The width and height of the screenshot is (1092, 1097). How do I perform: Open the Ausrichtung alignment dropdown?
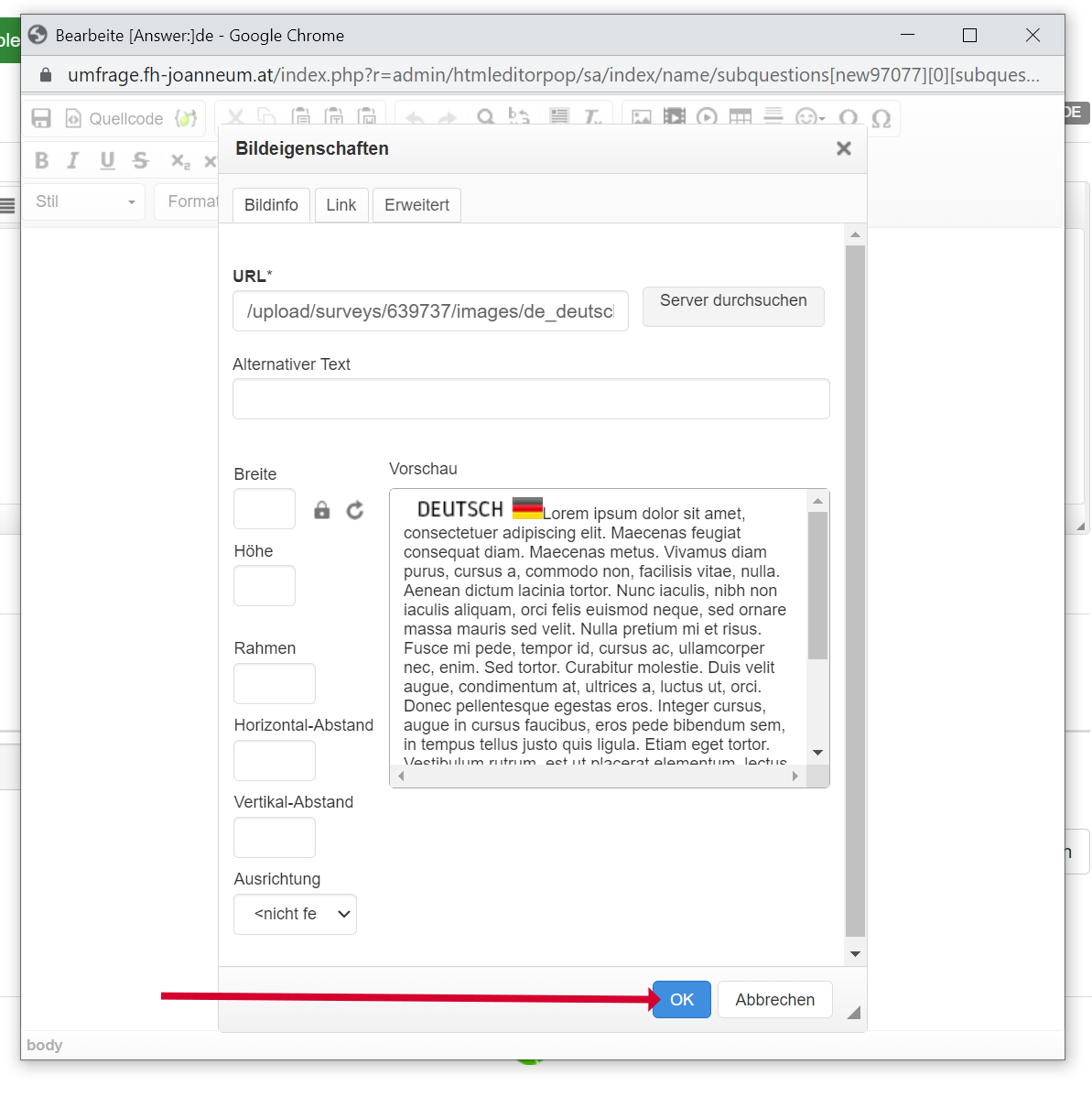click(295, 914)
